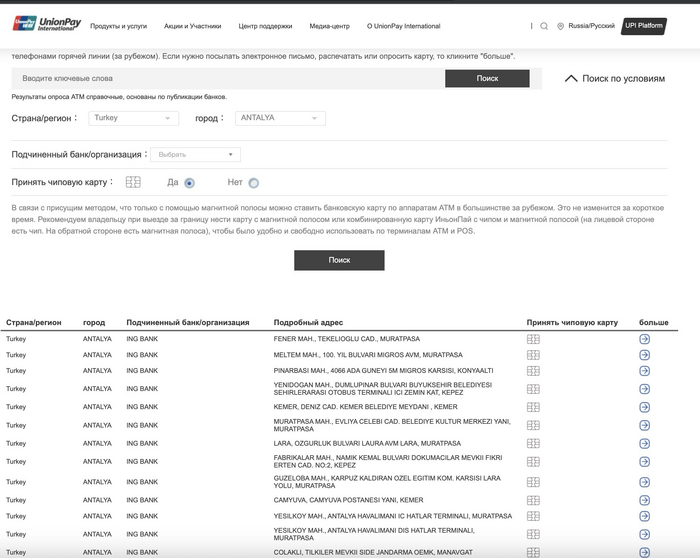Image resolution: width=700 pixels, height=558 pixels.
Task: Open details arrow for DIS HATLAR TERMINALI row
Action: (644, 534)
